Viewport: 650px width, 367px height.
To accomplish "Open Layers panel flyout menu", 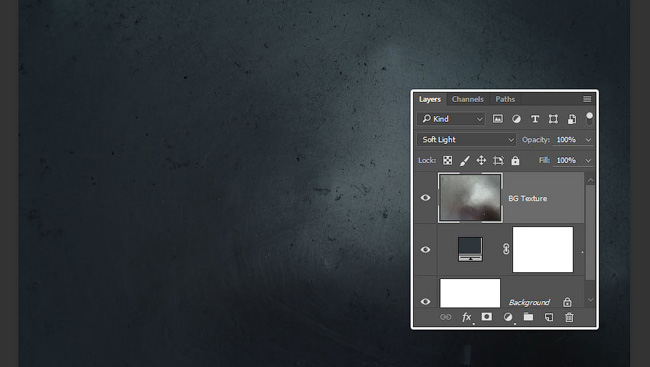I will (x=587, y=99).
